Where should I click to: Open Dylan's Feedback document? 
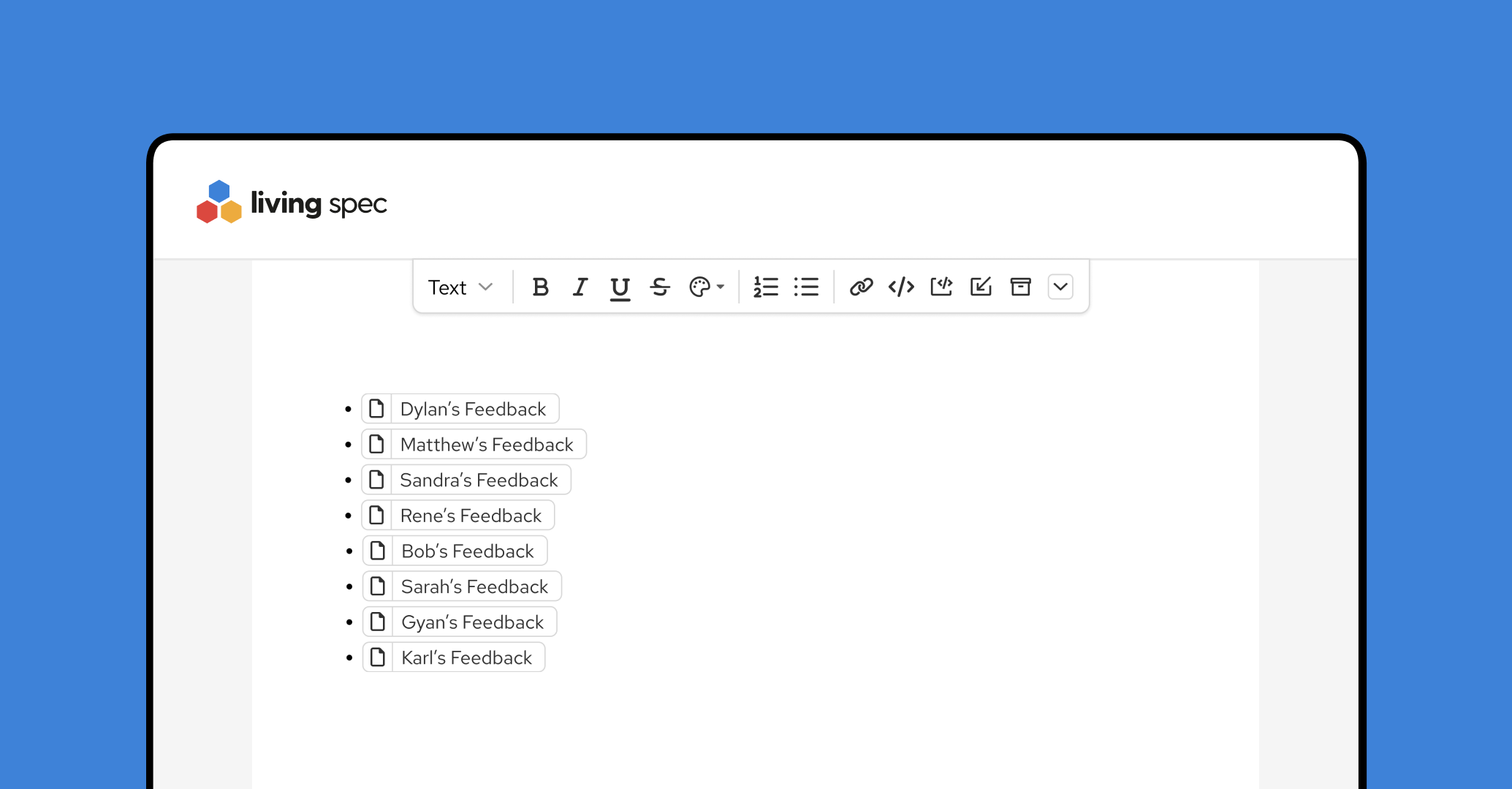coord(472,409)
